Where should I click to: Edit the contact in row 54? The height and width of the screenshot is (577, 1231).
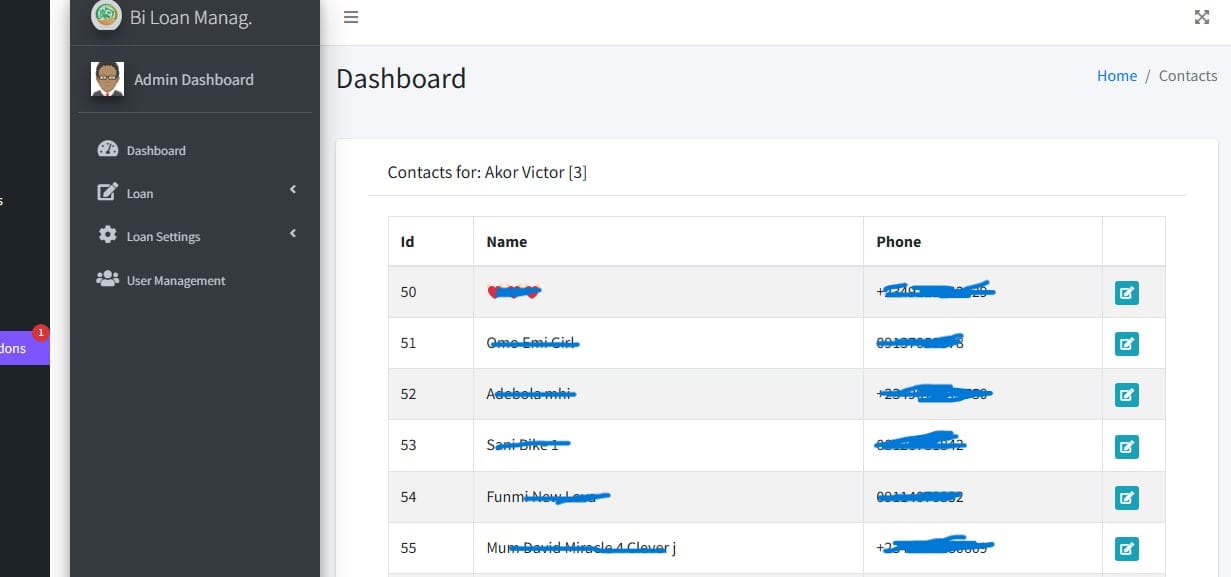coord(1126,497)
